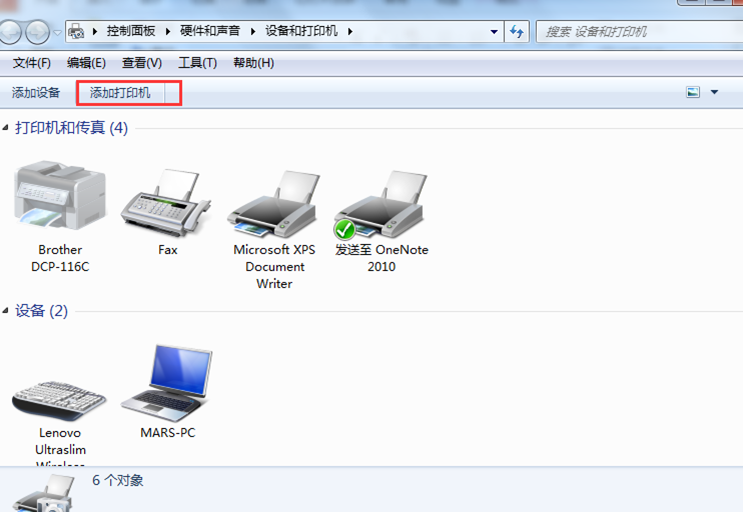
Task: Select the Brother DCP-116C printer icon
Action: 60,195
